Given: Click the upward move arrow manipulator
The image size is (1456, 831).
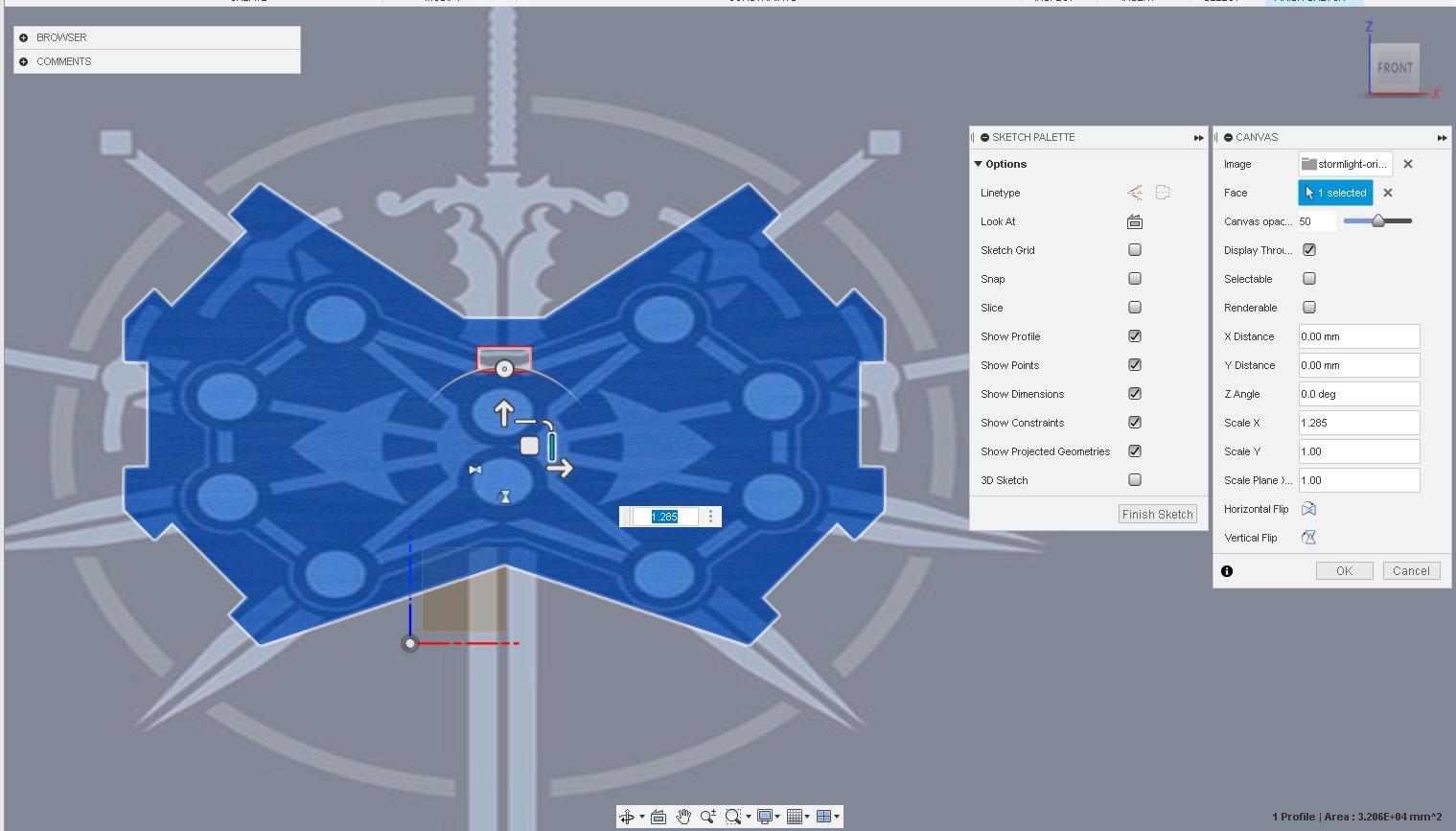Looking at the screenshot, I should 504,412.
